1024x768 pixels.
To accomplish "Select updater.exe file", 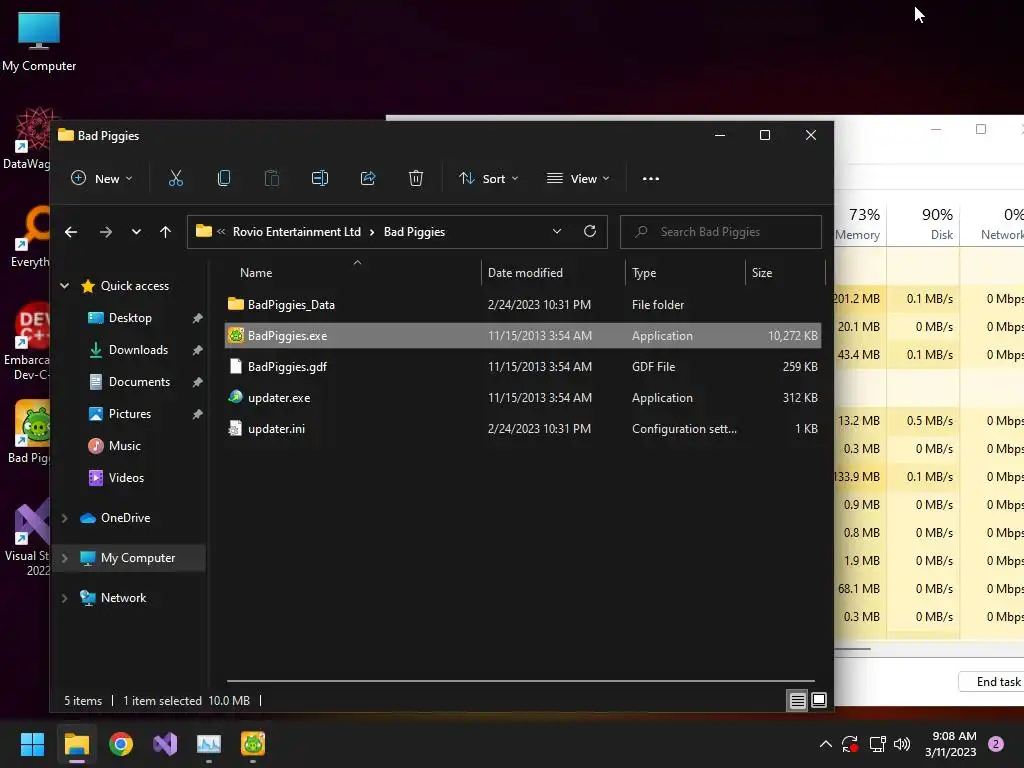I will [x=522, y=398].
